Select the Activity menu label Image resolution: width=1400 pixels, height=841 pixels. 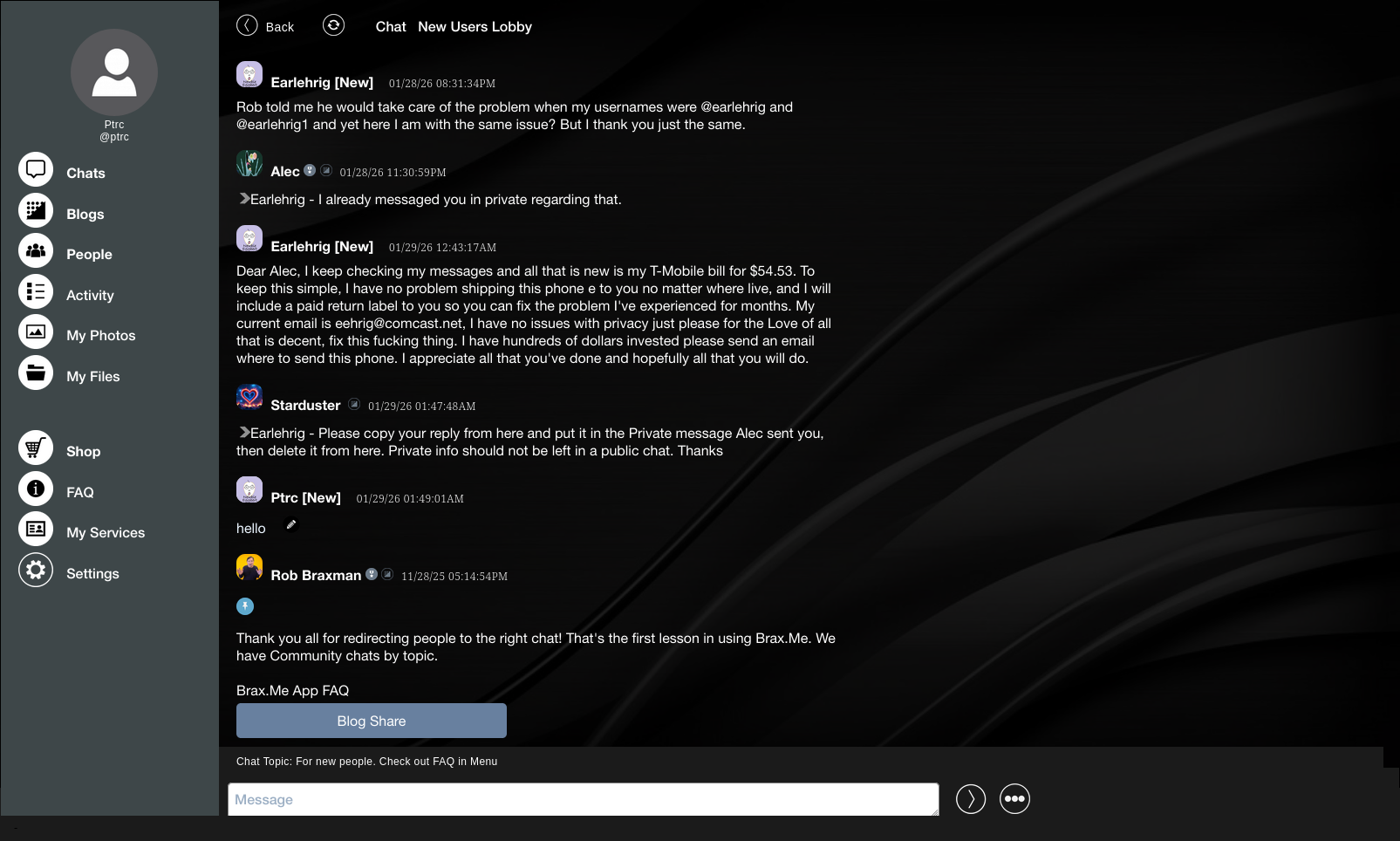click(90, 295)
